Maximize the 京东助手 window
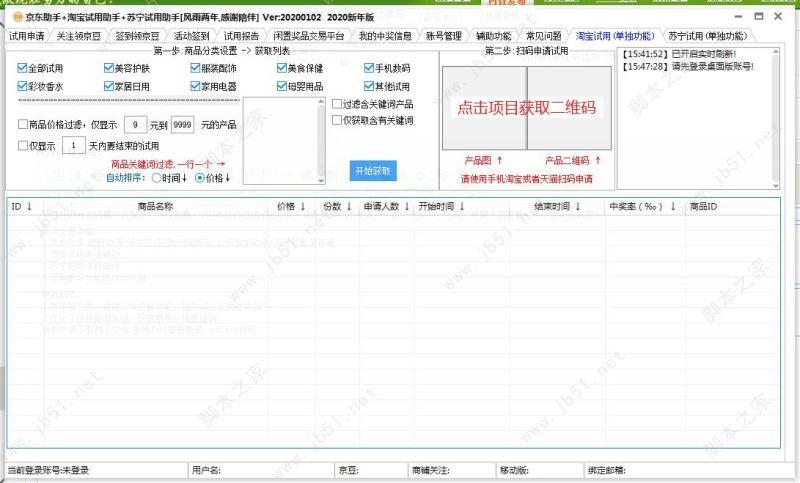800x483 pixels. (759, 16)
